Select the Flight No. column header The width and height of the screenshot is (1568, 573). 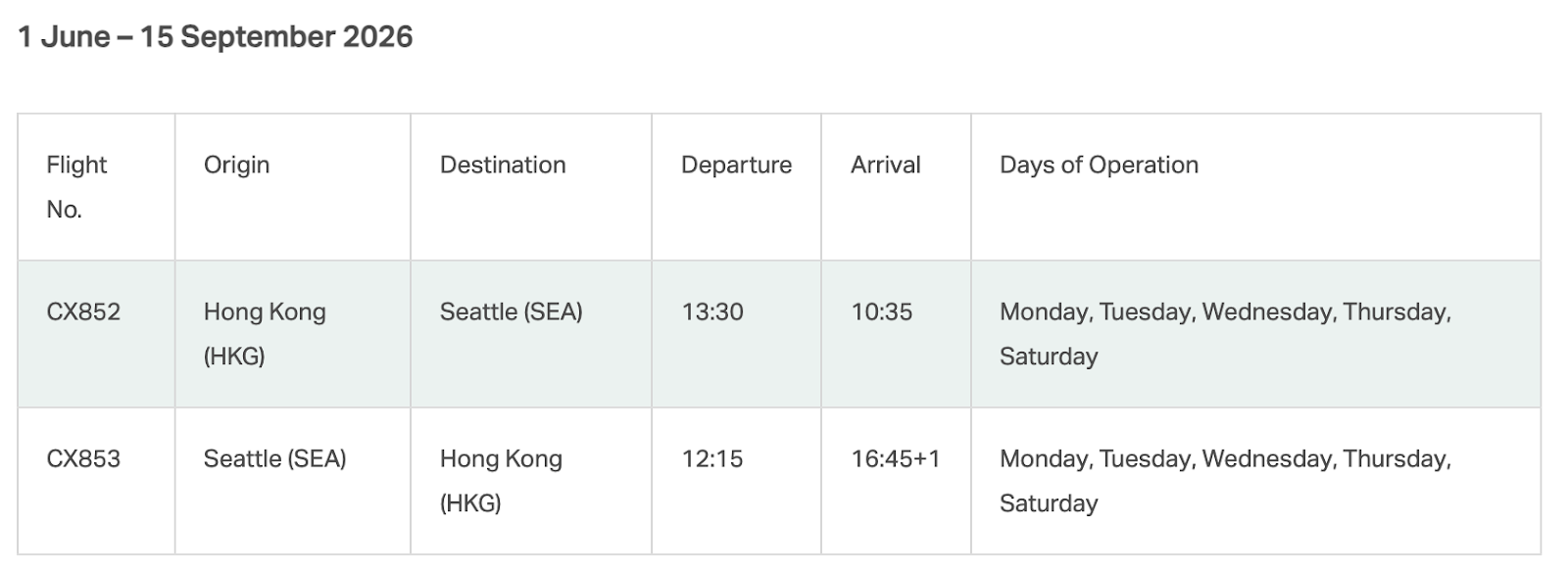(96, 187)
